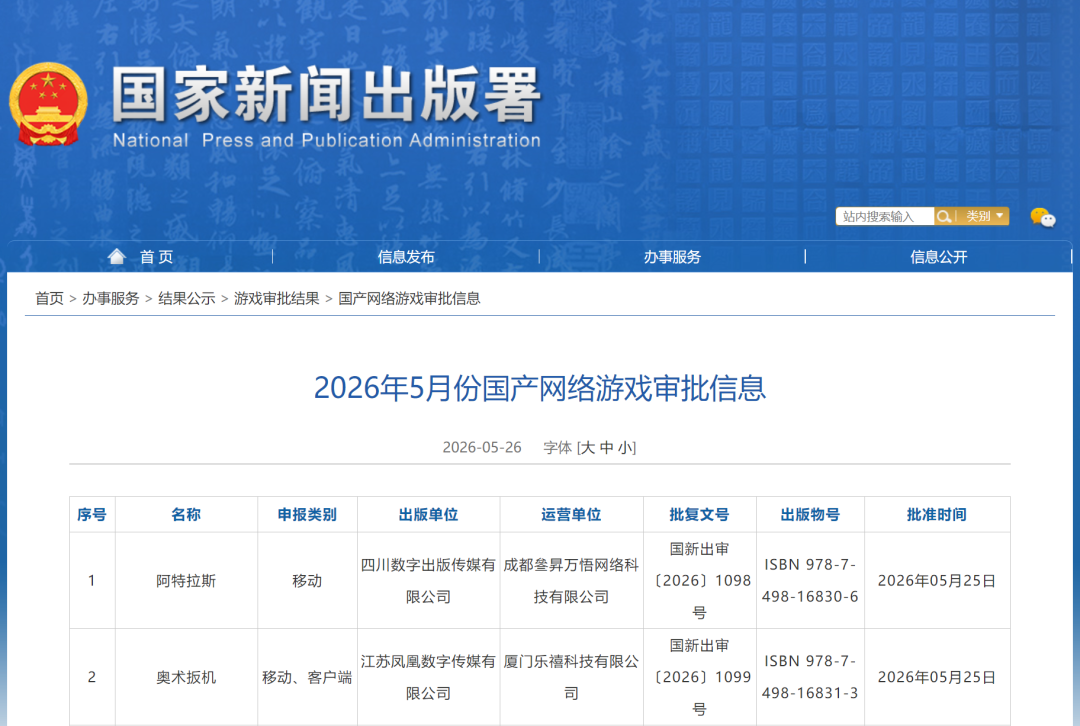Screen dimensions: 1080x726
Task: Click the 运营单位 column header
Action: [571, 515]
